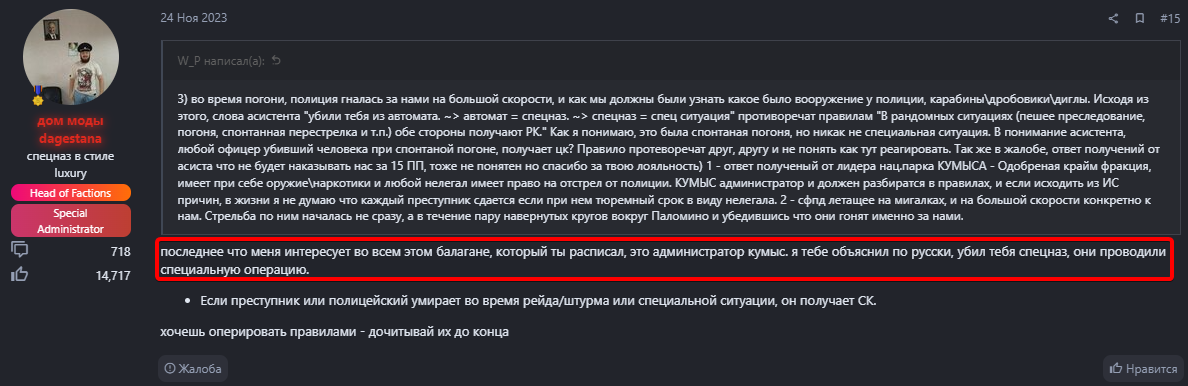Image resolution: width=1188 pixels, height=386 pixels.
Task: Click the W_P написал(а) quote attribution
Action: click(220, 61)
